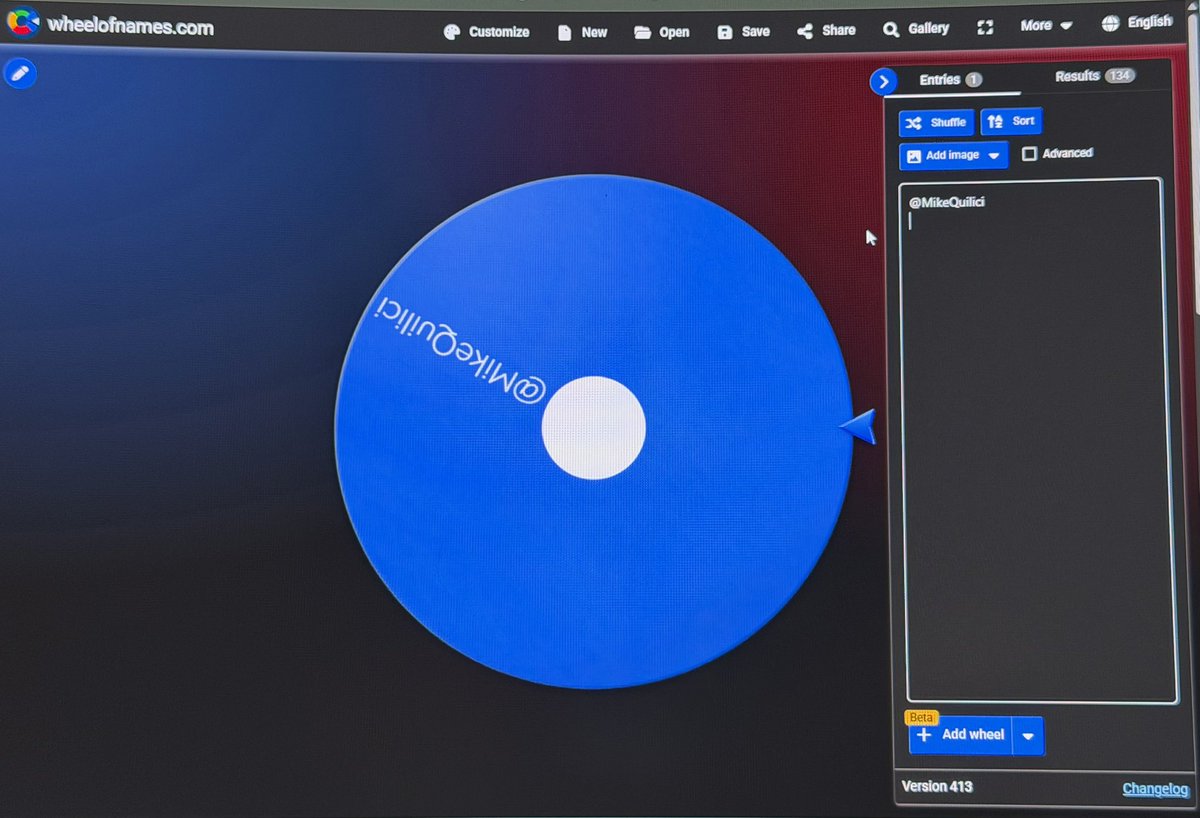This screenshot has height=818, width=1200.
Task: Sort the entries alphabetically
Action: (1011, 121)
